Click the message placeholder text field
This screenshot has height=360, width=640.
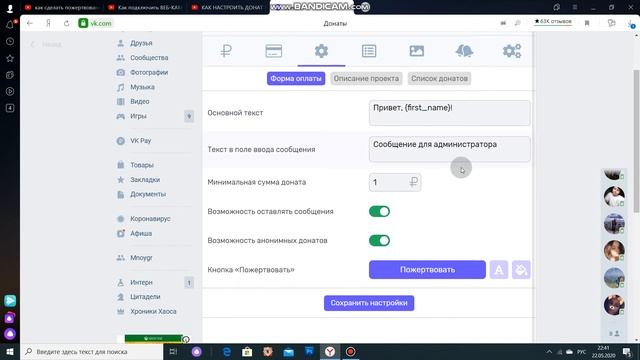click(x=449, y=149)
